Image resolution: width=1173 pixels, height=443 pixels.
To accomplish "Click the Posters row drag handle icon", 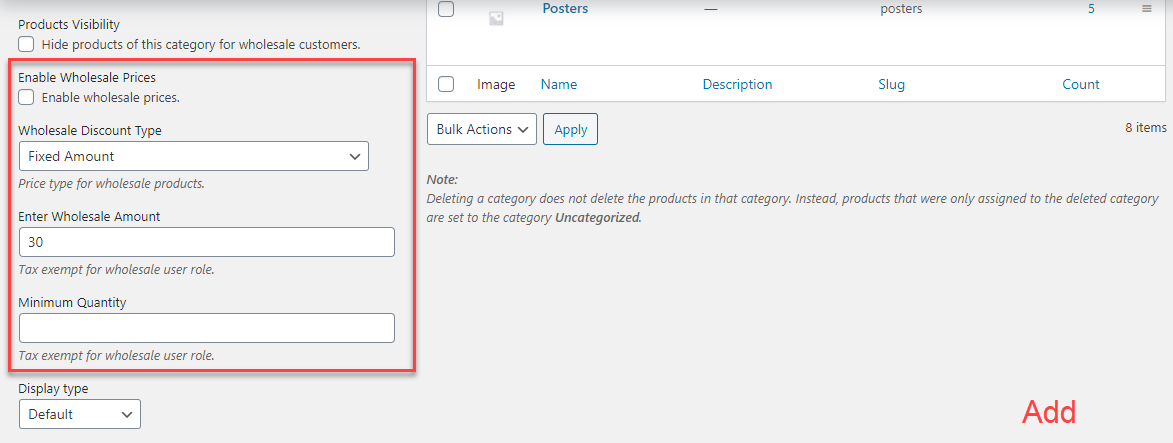I will tap(1147, 9).
